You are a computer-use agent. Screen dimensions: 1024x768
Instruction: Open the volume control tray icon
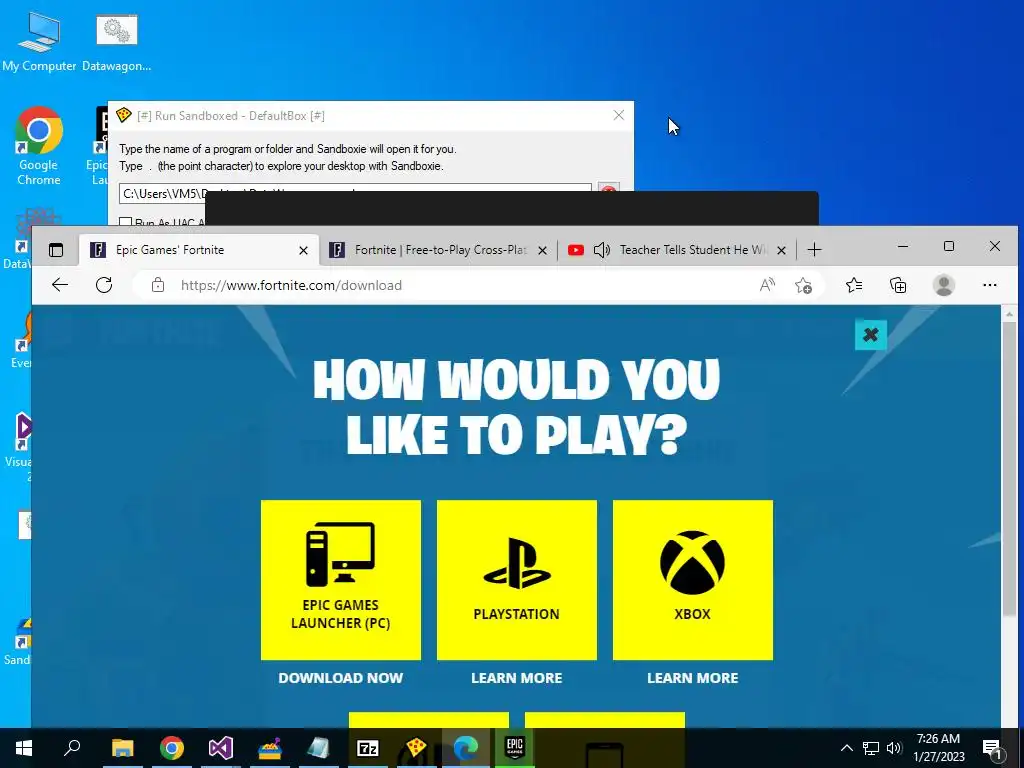[894, 748]
